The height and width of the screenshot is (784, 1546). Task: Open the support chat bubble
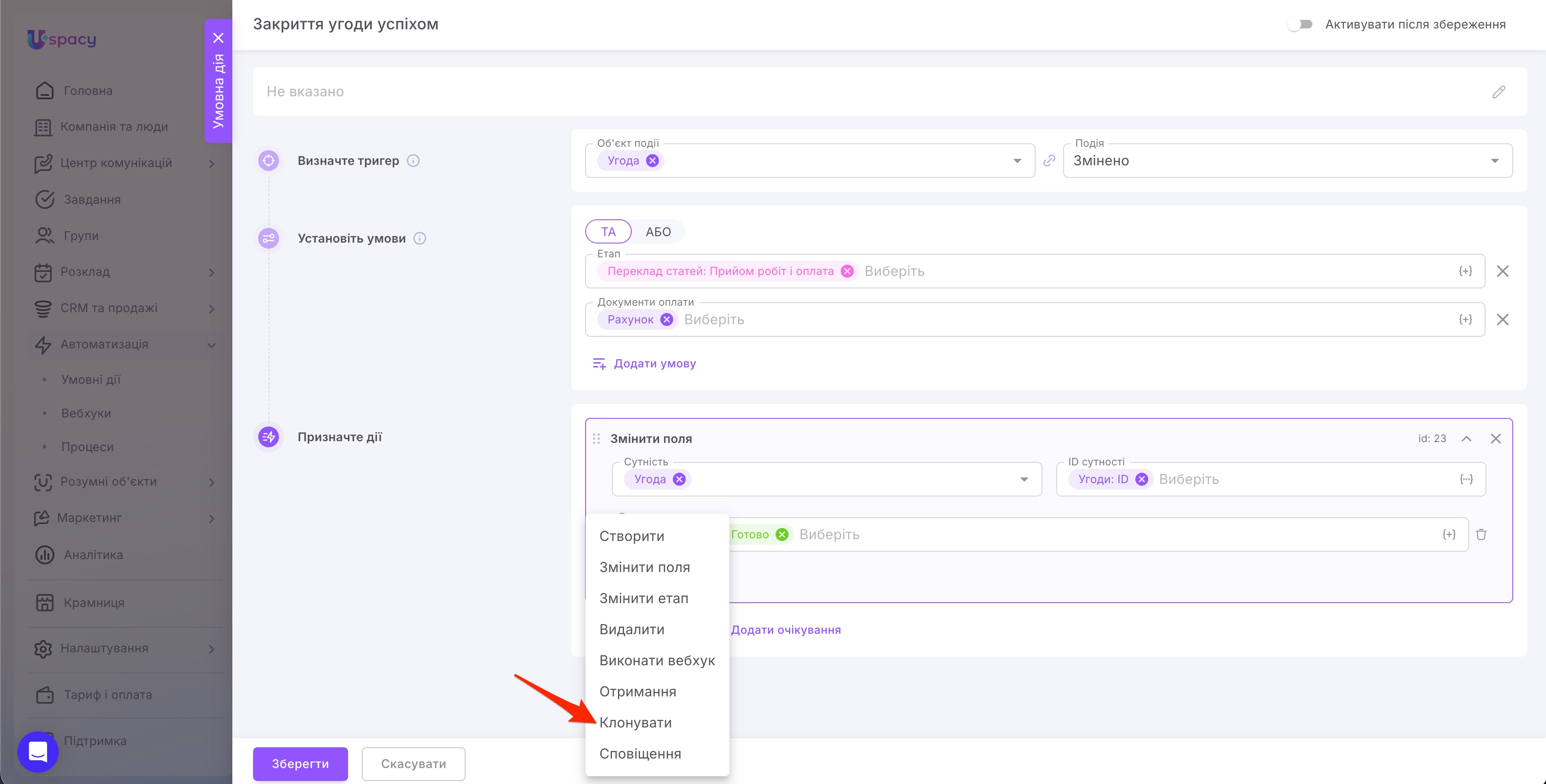[38, 752]
